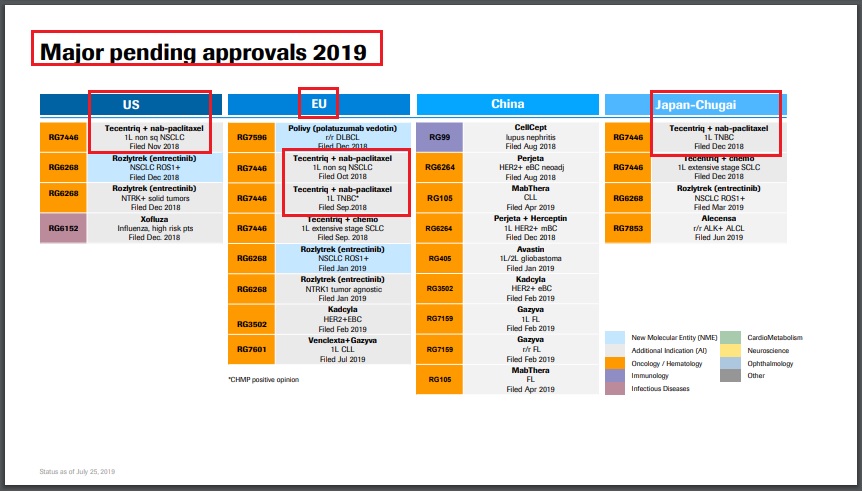The height and width of the screenshot is (492, 862).
Task: Click the "Major pending approvals 2019" slide title
Action: pos(203,52)
